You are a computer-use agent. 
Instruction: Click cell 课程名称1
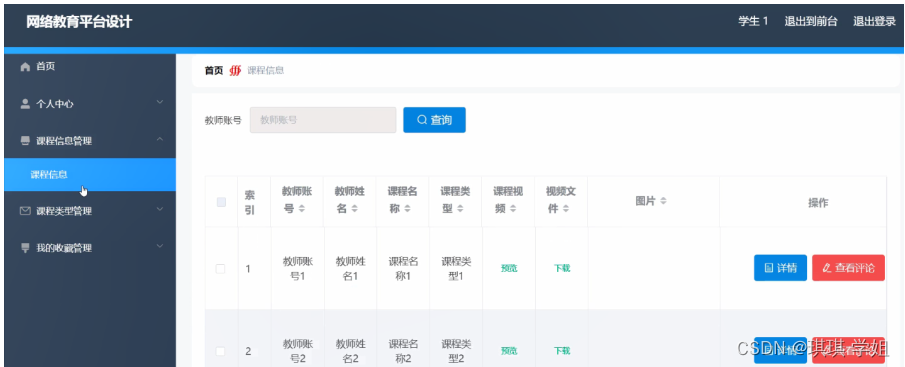point(403,269)
